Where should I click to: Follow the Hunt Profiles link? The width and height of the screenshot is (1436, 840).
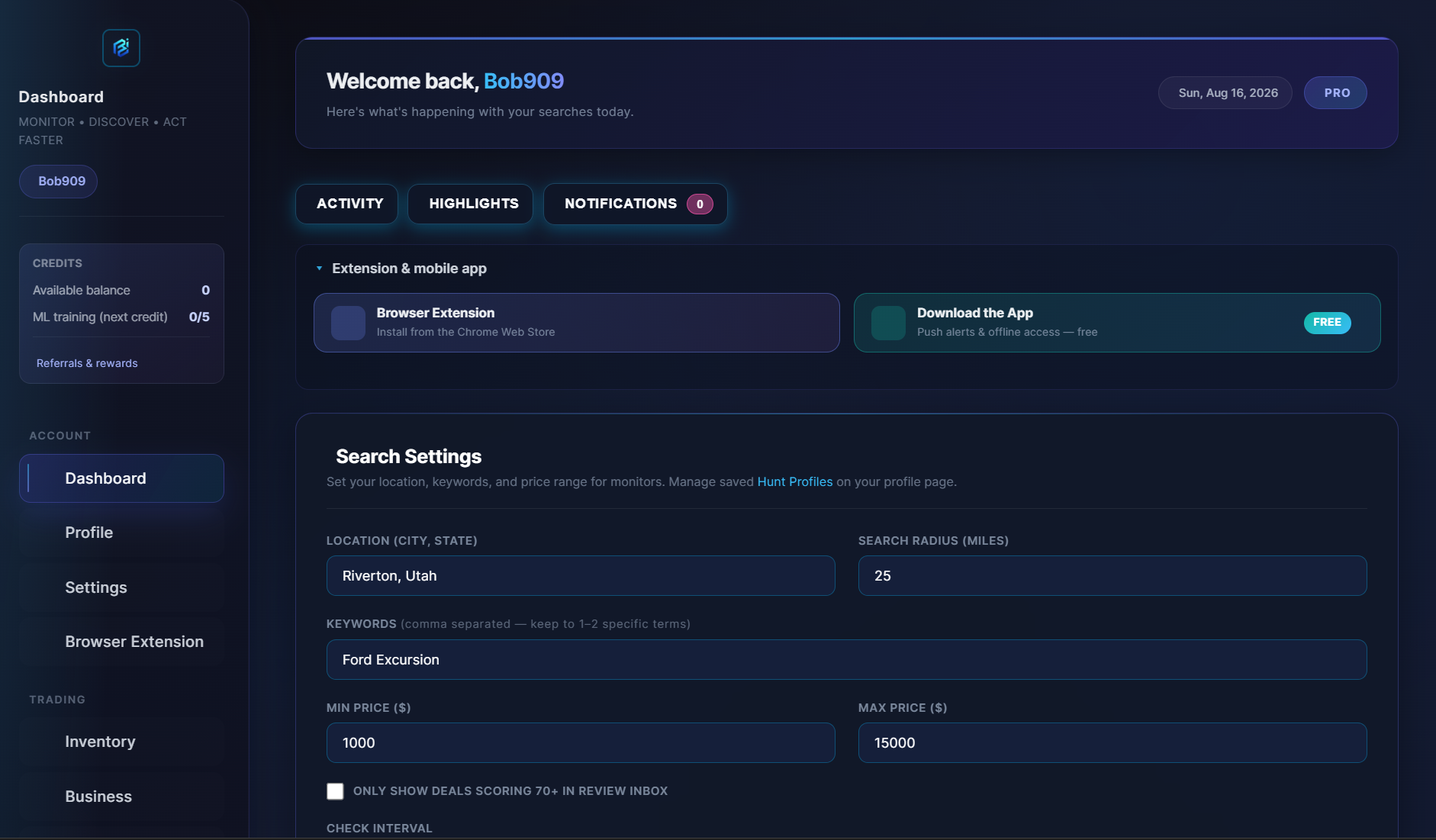coord(795,482)
